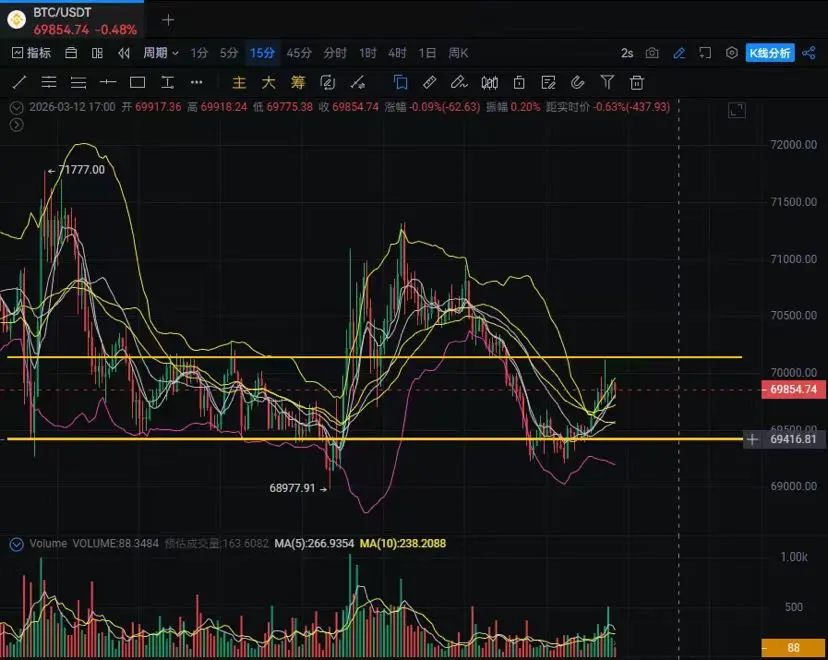
Task: Select the horizontal line tool
Action: click(x=108, y=82)
